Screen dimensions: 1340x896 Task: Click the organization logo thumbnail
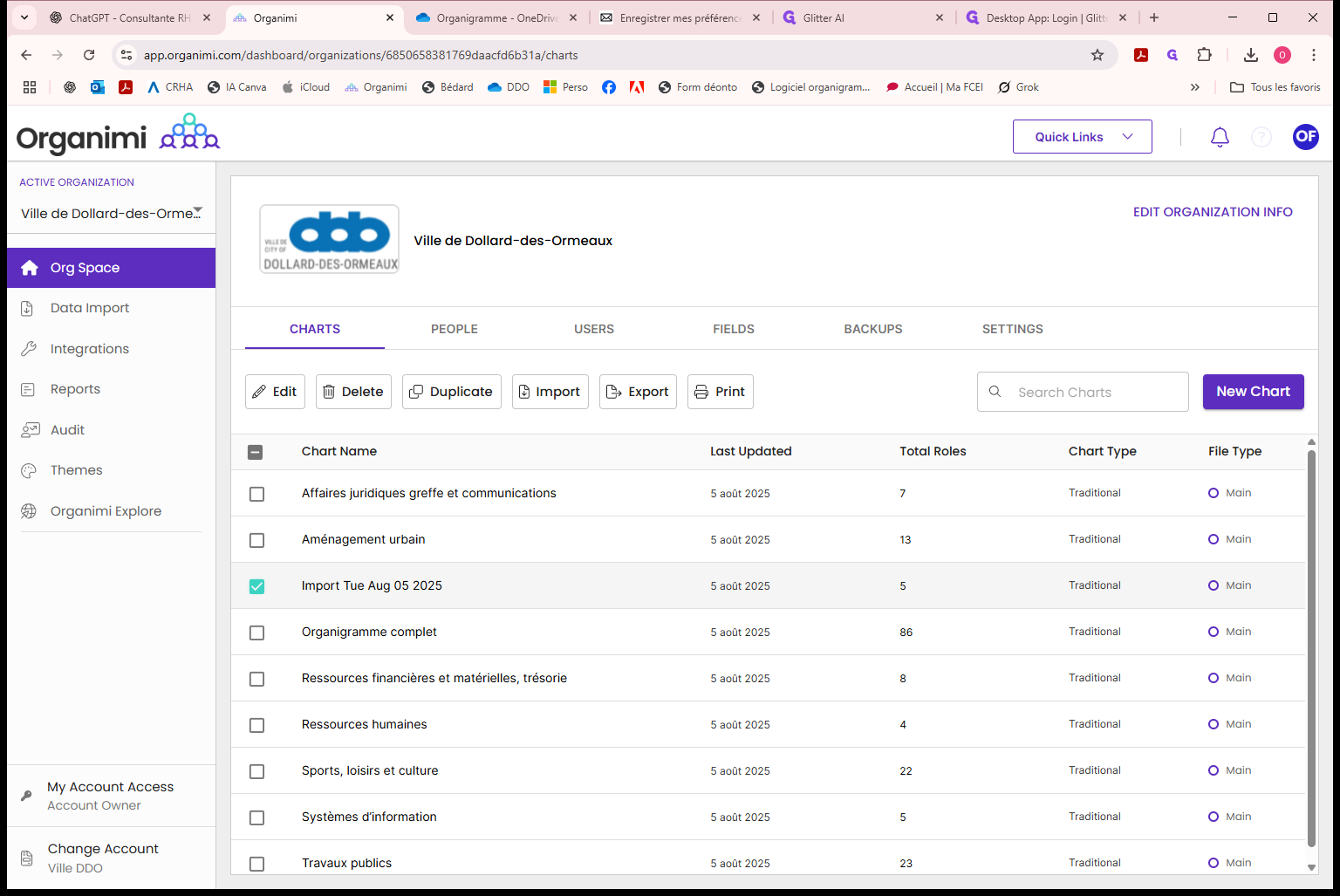(330, 239)
